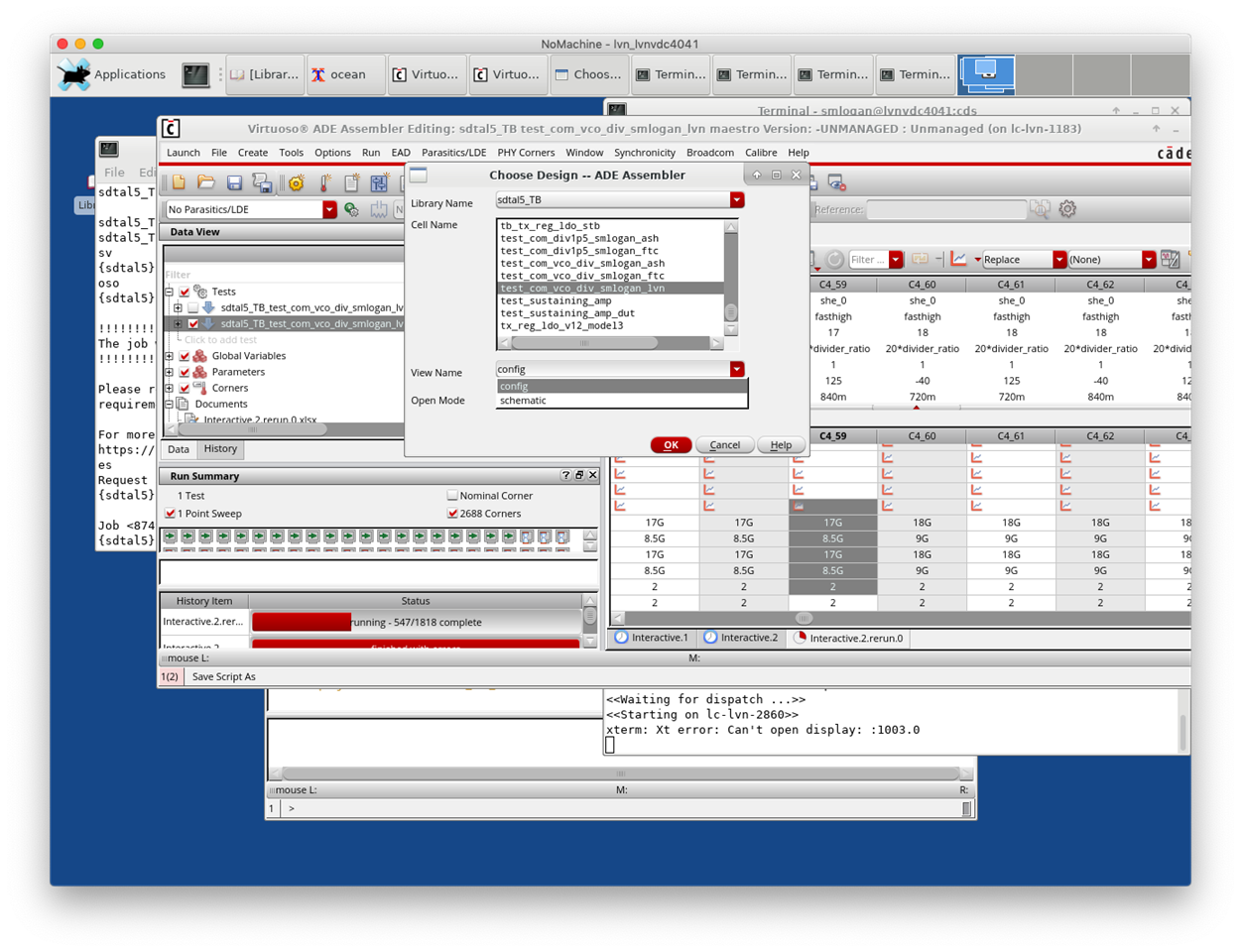Open the Library Name dropdown
Screen dimensions: 1241x952
tap(737, 200)
